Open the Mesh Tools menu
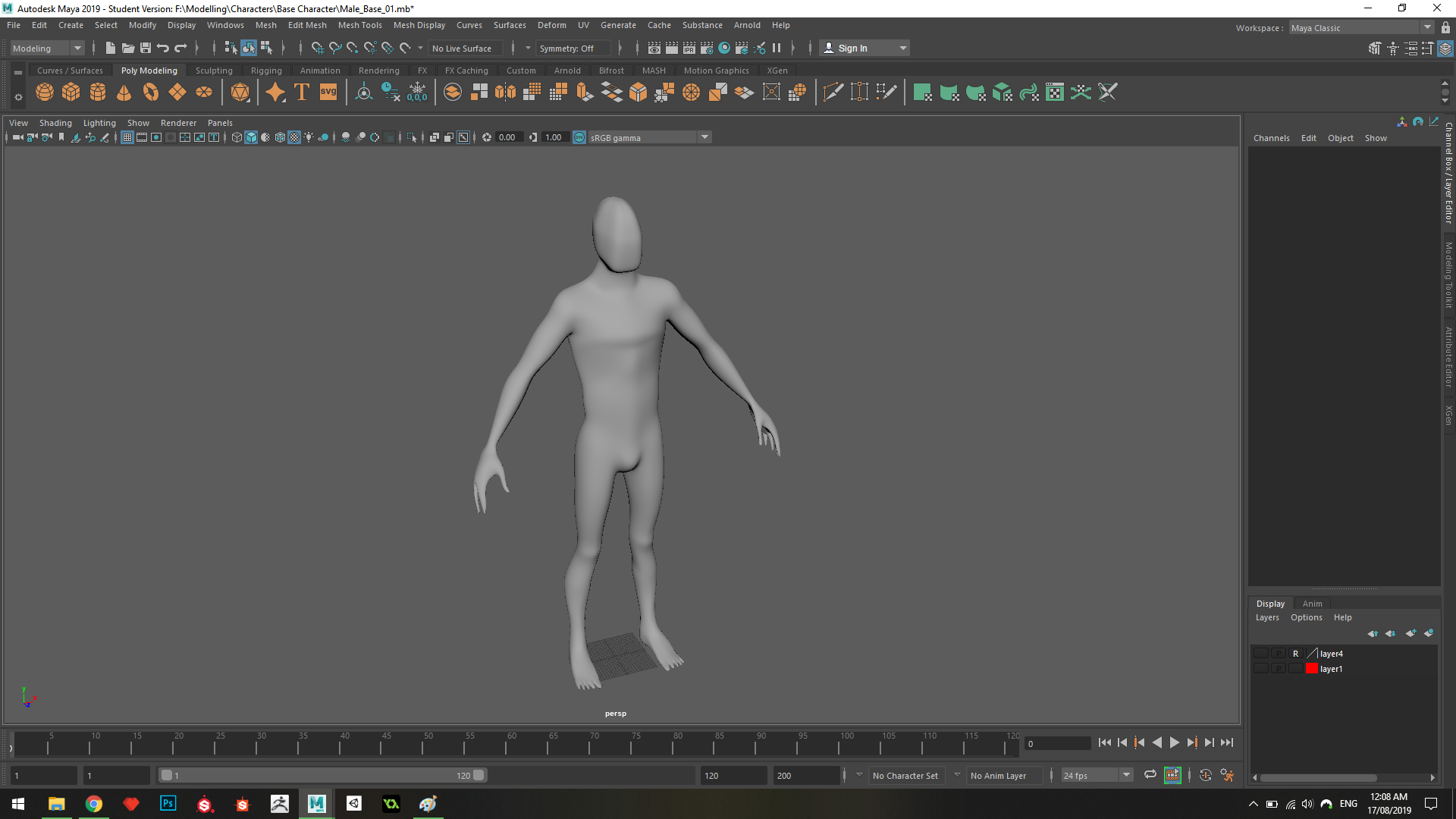This screenshot has height=819, width=1456. 359,25
